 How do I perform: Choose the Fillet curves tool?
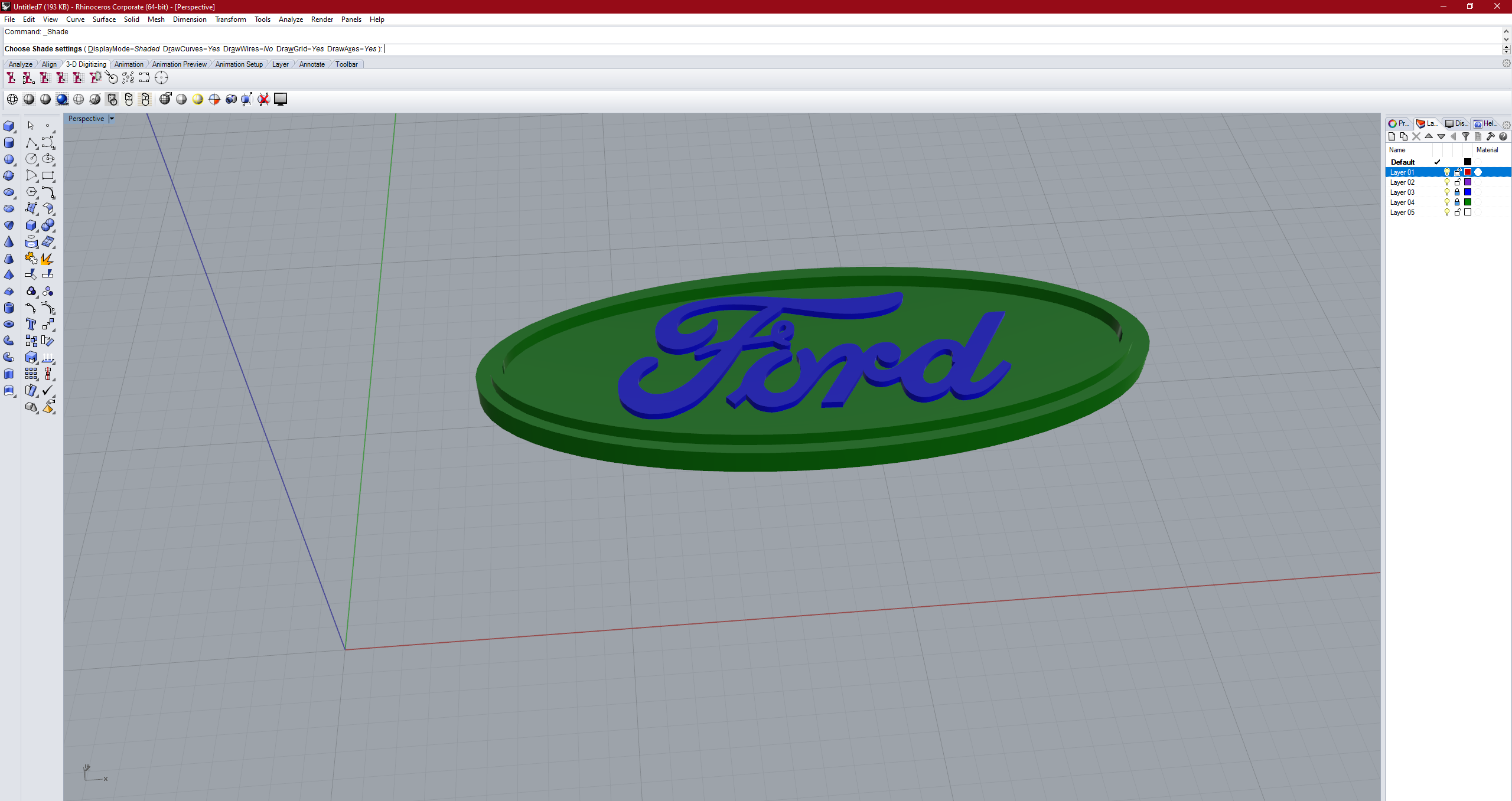point(48,192)
